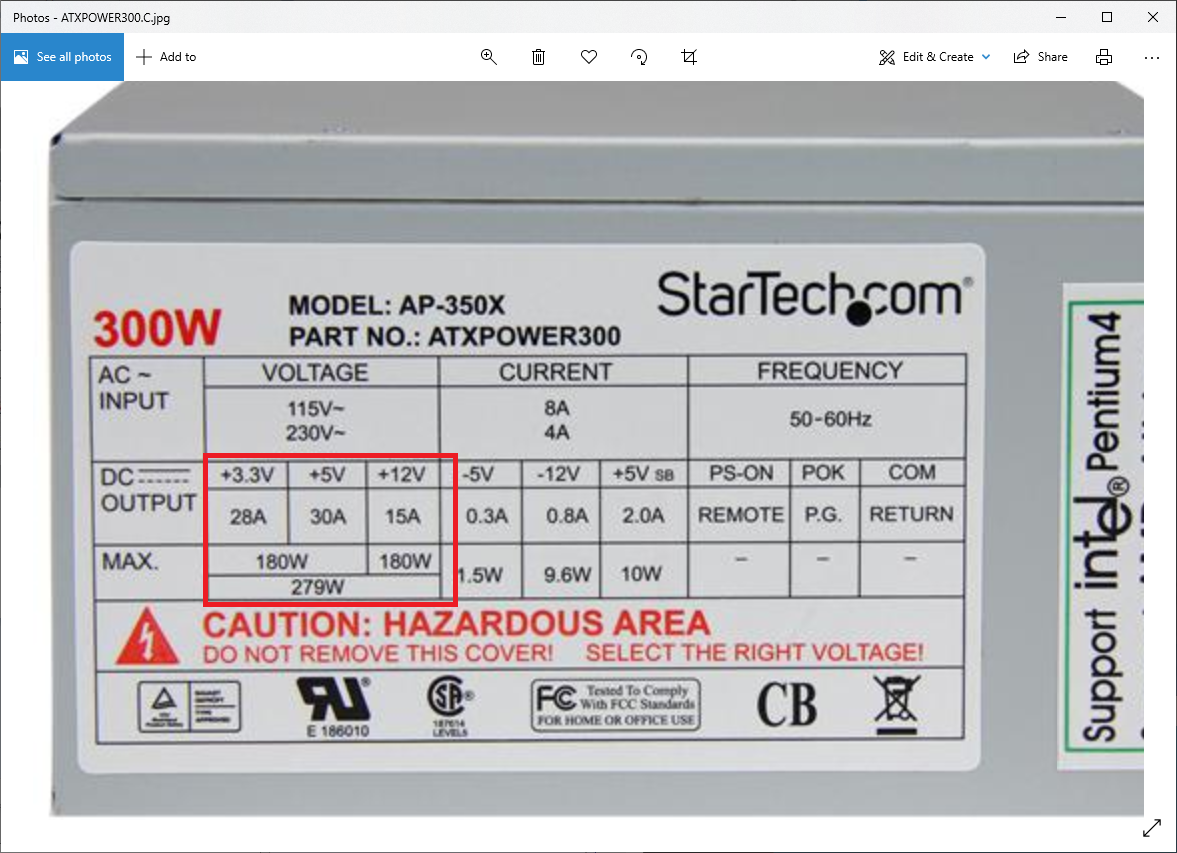The width and height of the screenshot is (1177, 853).
Task: Open the Crop tool icon
Action: tap(689, 57)
